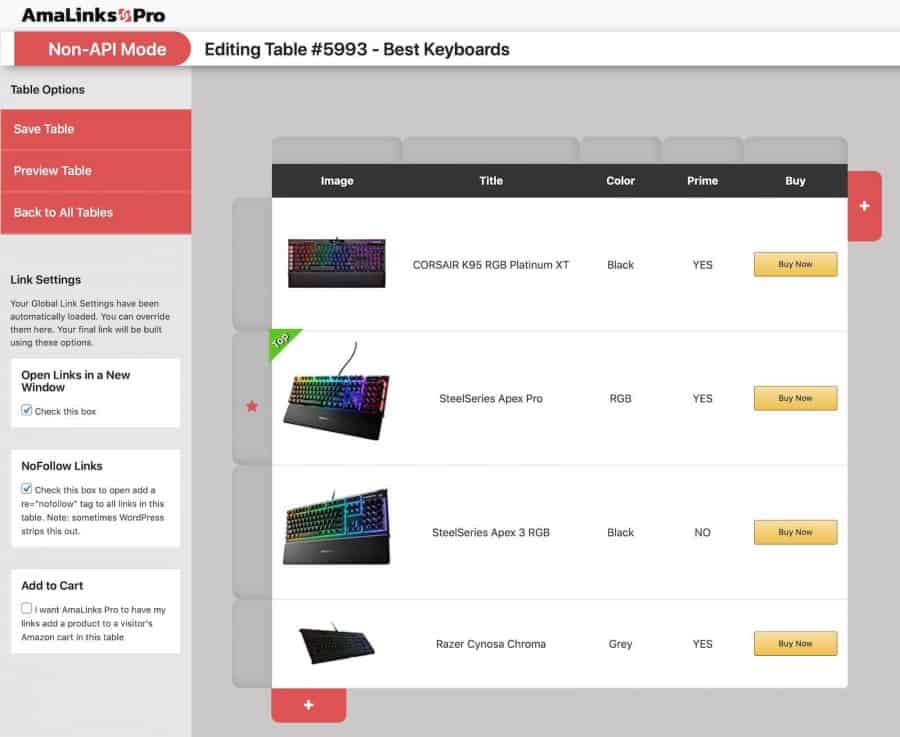The image size is (900, 737).
Task: Click the row handle beside CORSAIR K95 row
Action: (252, 264)
